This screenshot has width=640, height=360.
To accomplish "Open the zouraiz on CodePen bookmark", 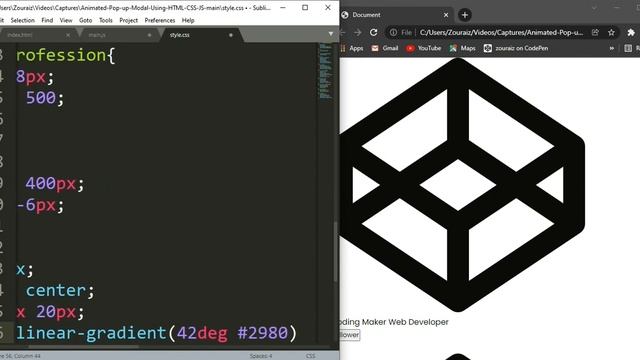I will pos(516,48).
